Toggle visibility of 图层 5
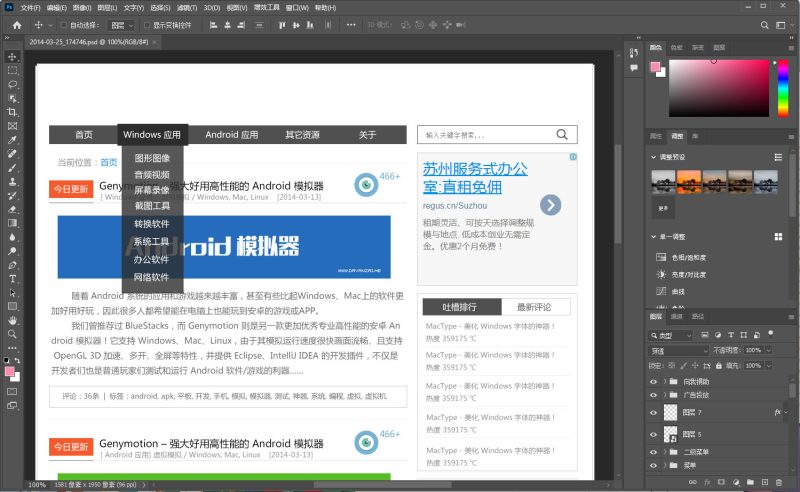This screenshot has width=800, height=492. coord(653,434)
